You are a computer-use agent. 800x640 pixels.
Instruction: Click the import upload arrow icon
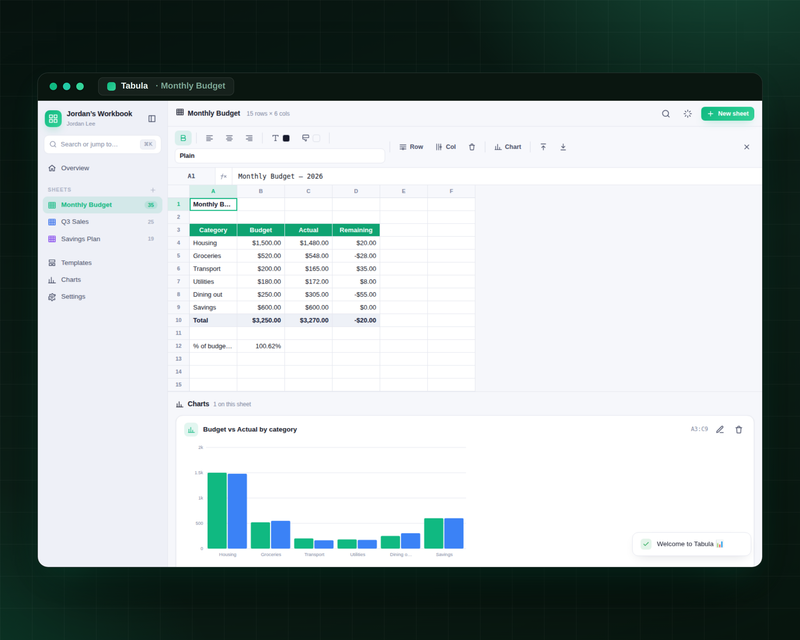pyautogui.click(x=543, y=147)
